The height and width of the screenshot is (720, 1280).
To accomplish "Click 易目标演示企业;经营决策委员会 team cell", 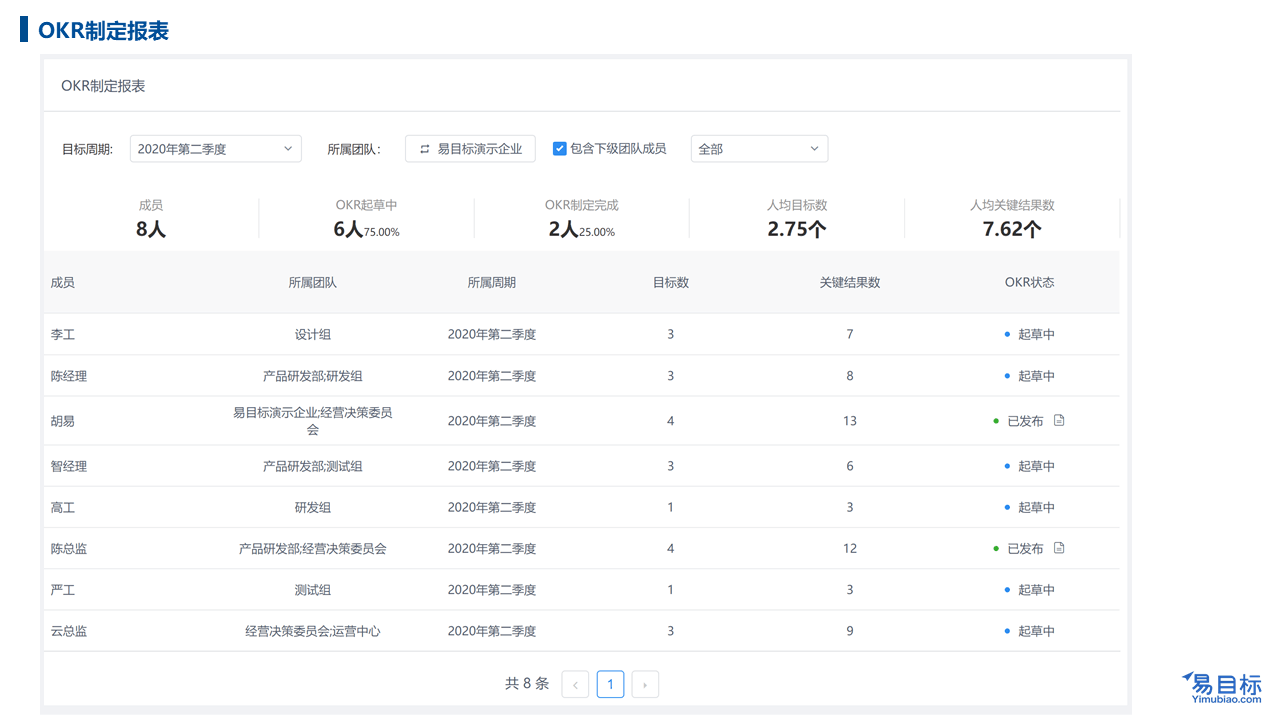I will pos(312,421).
